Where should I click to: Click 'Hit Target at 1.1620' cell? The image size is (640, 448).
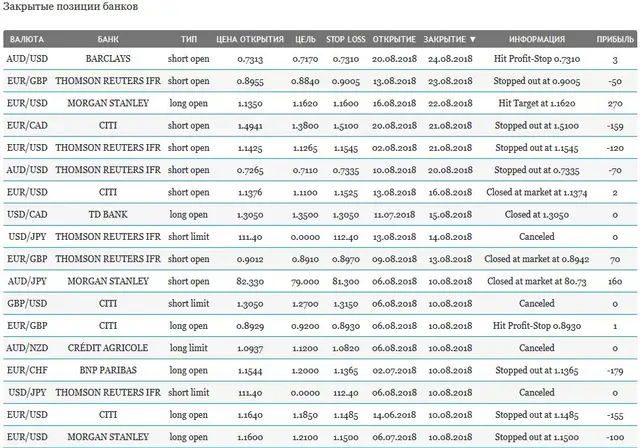point(537,103)
